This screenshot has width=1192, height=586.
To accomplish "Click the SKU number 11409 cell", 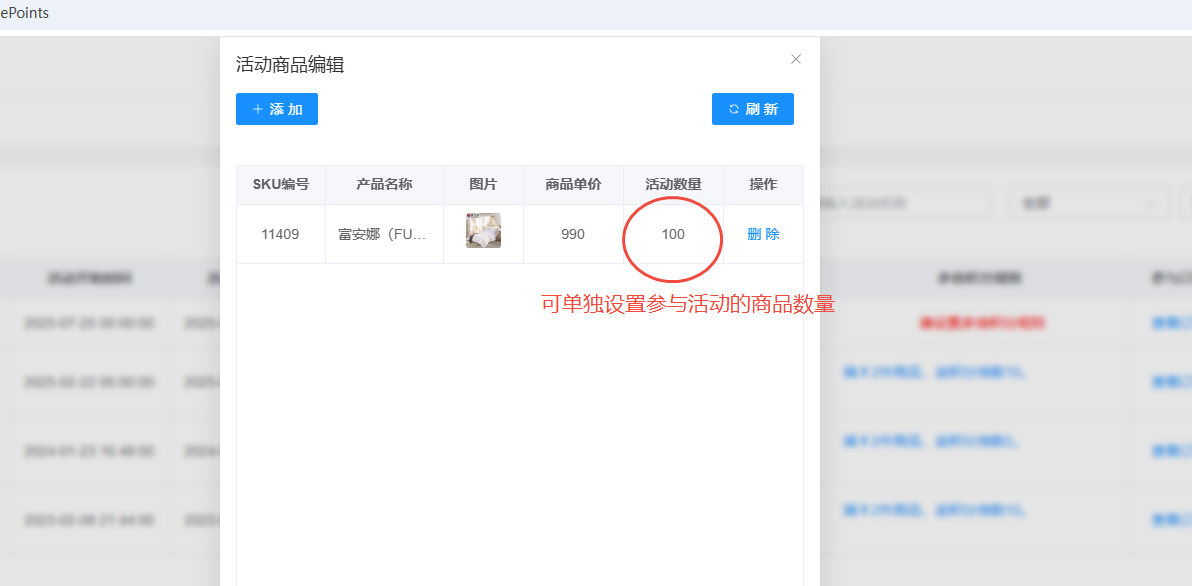I will pyautogui.click(x=280, y=234).
